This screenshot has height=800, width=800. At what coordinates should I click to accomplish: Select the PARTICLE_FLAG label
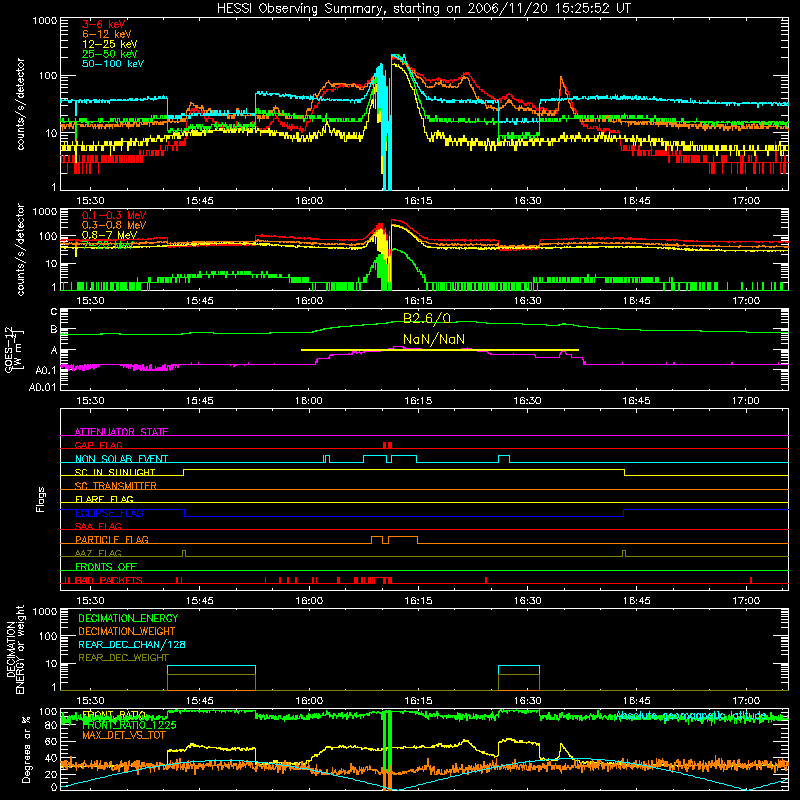coord(112,539)
